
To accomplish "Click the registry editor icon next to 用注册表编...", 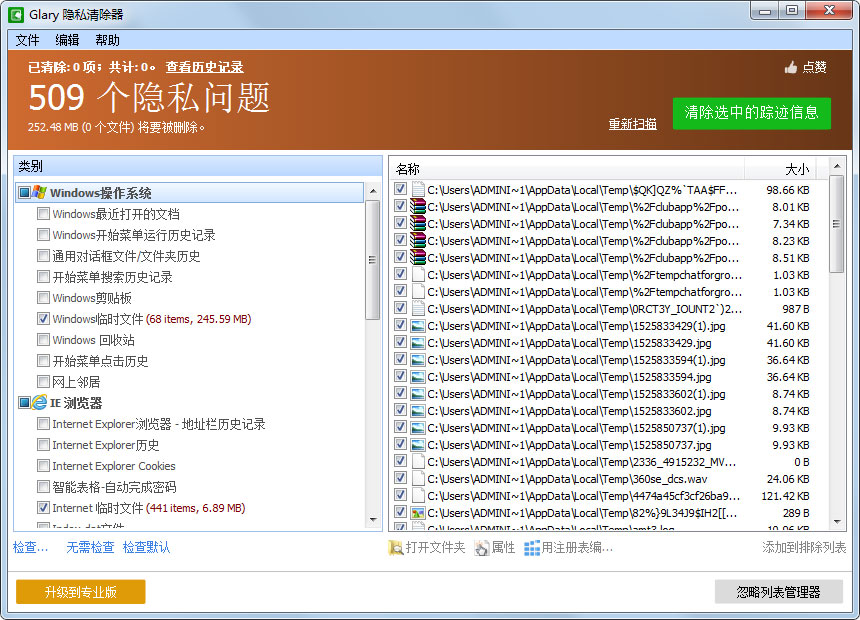I will [x=531, y=548].
